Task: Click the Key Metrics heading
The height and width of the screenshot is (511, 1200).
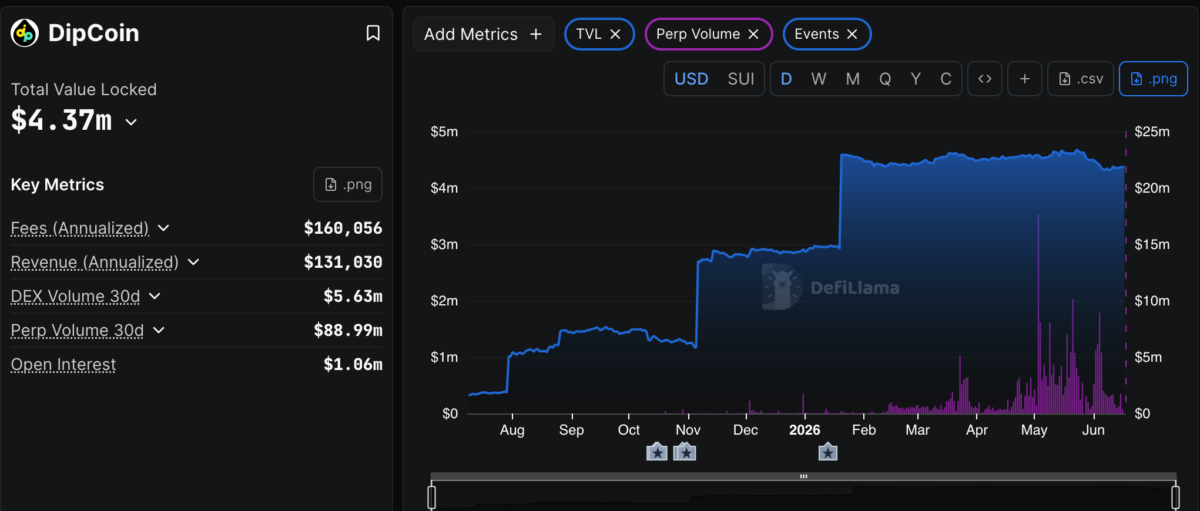Action: (x=57, y=184)
